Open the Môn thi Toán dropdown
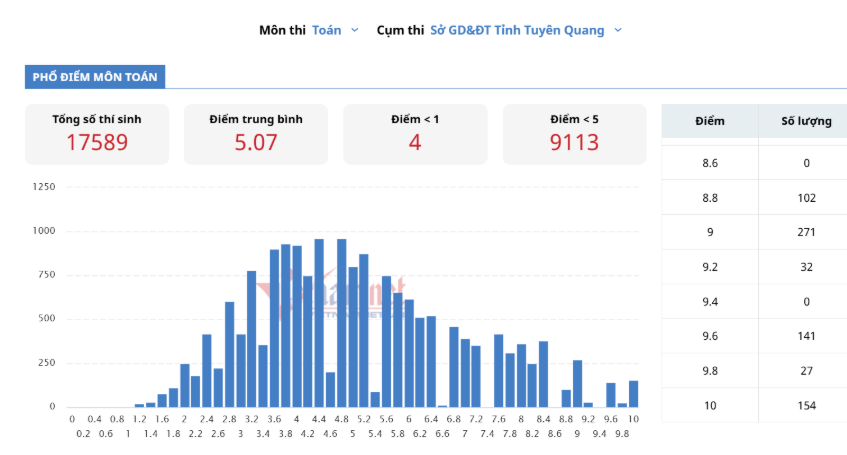Viewport: 847px width, 455px height. coord(335,30)
